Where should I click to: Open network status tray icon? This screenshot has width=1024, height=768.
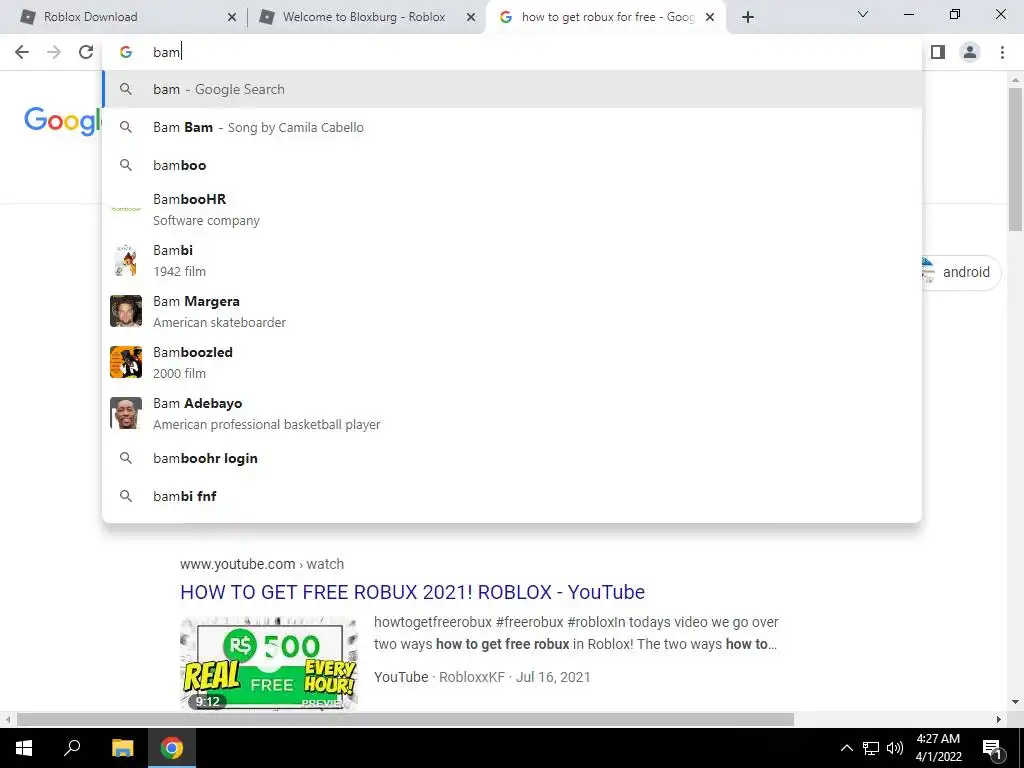click(871, 748)
